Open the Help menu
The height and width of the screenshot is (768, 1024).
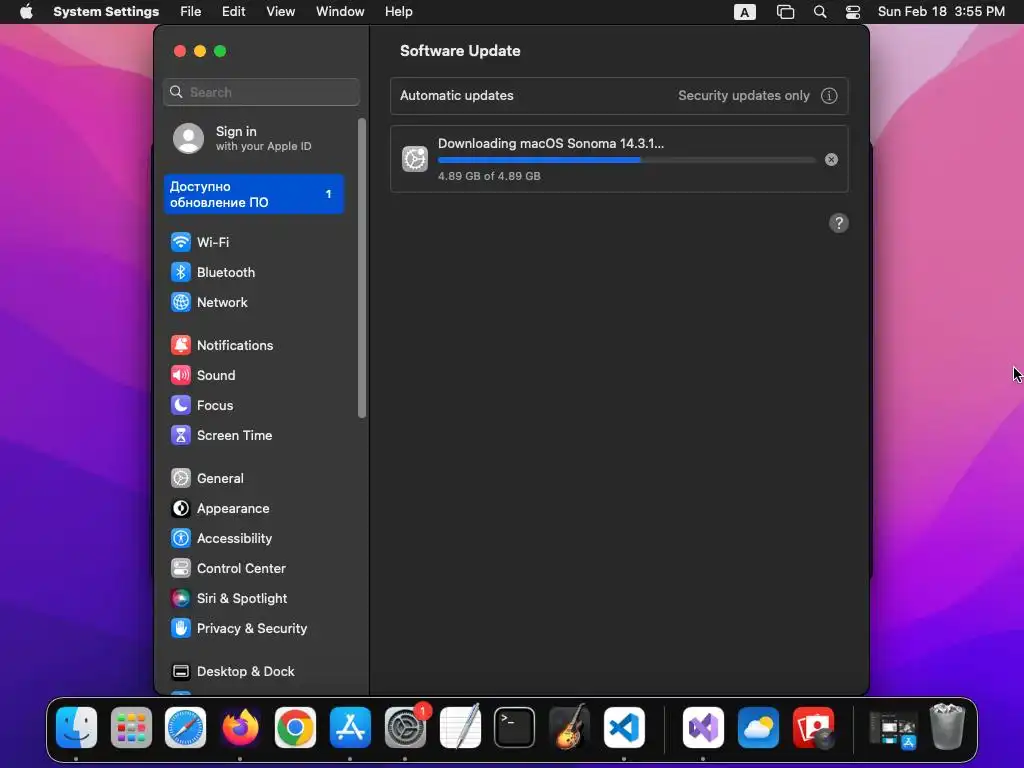click(398, 12)
